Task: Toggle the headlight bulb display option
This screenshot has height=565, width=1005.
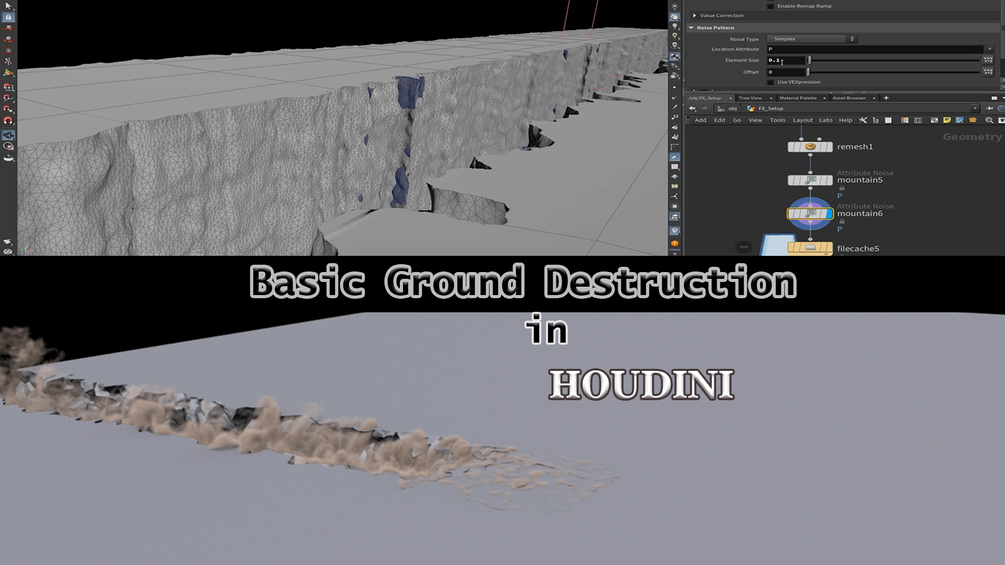Action: click(675, 27)
